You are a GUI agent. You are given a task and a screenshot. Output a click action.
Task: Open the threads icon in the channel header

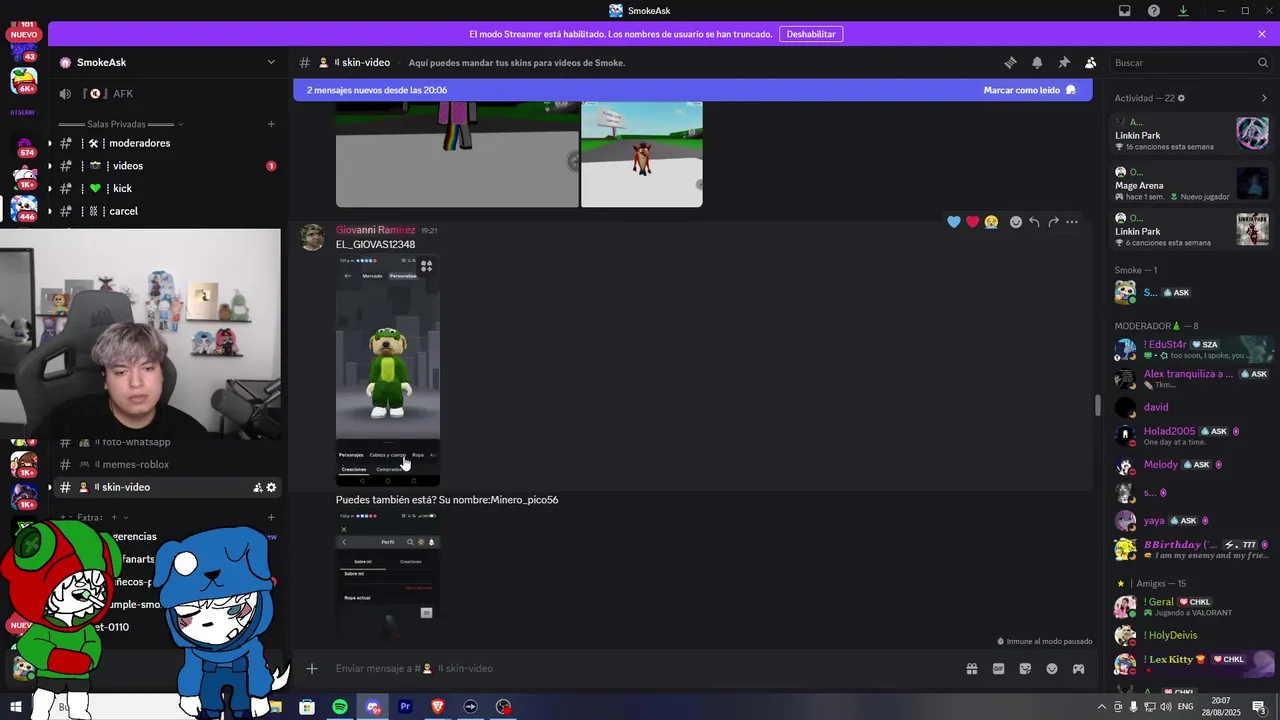[x=1010, y=62]
